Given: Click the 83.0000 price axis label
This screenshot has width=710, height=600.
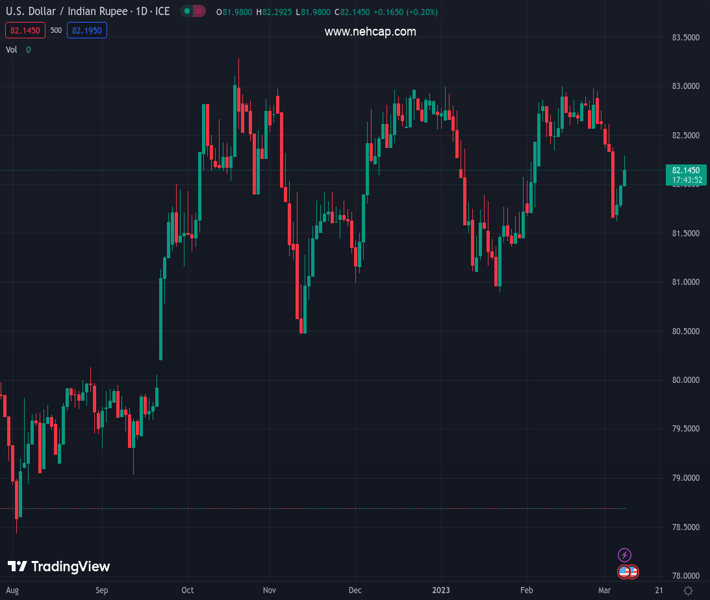Looking at the screenshot, I should pos(684,86).
